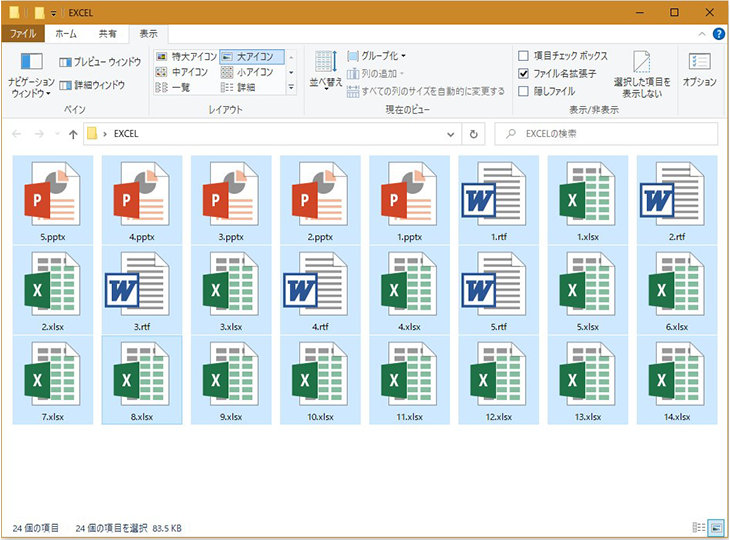The image size is (730, 540).
Task: Select Details (詳細) layout
Action: [x=237, y=87]
